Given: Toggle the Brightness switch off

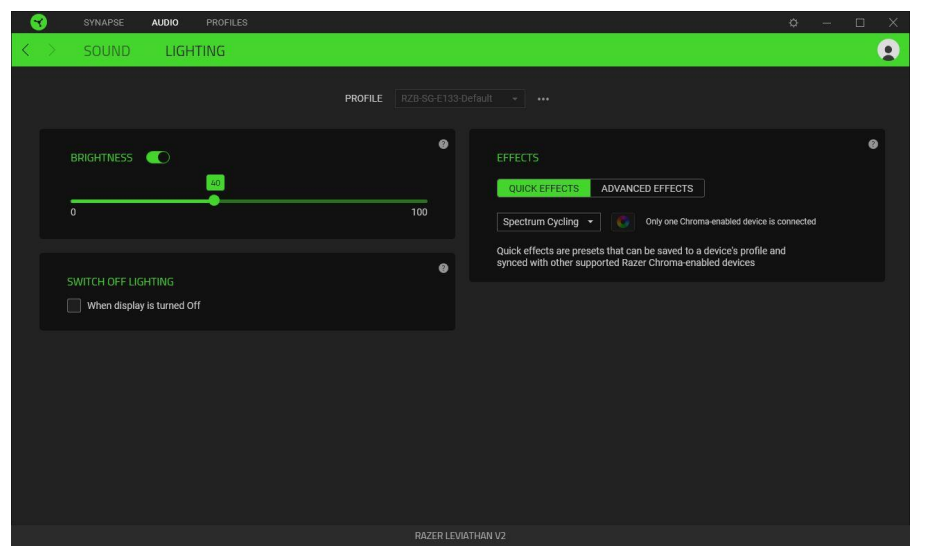Looking at the screenshot, I should click(x=158, y=158).
